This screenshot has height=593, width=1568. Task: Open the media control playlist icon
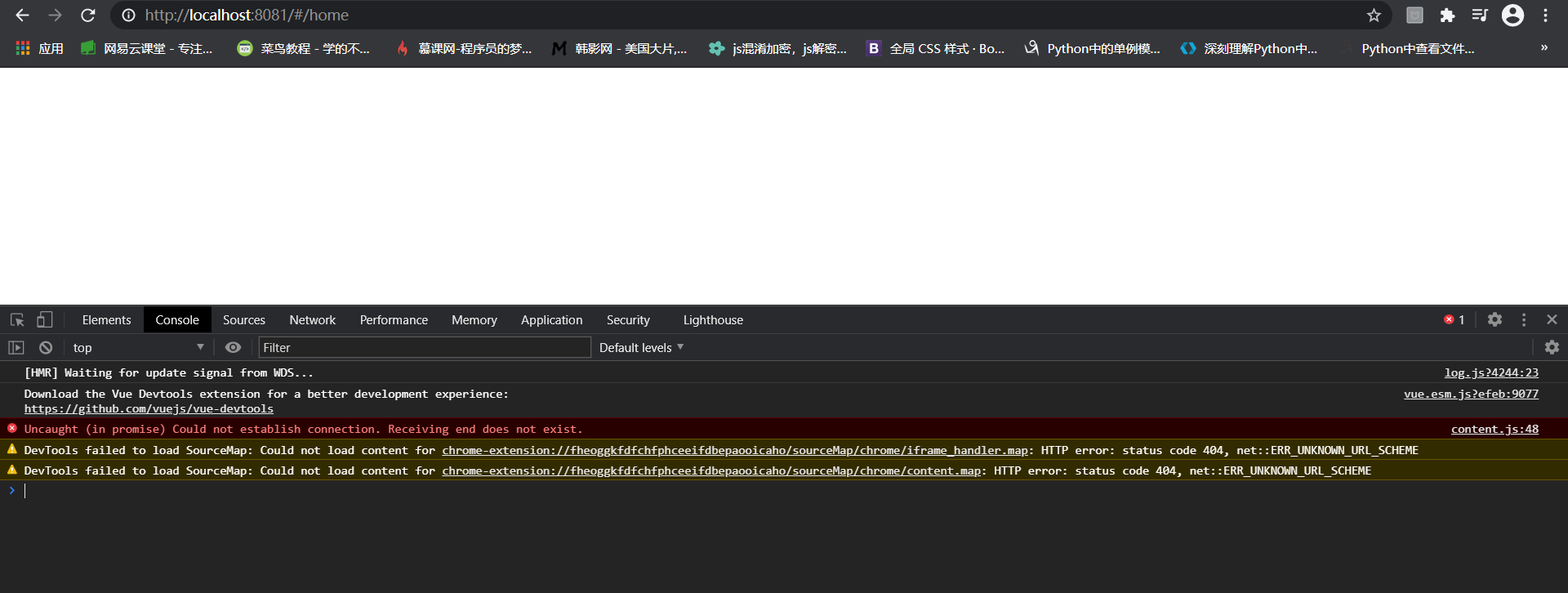point(1480,15)
